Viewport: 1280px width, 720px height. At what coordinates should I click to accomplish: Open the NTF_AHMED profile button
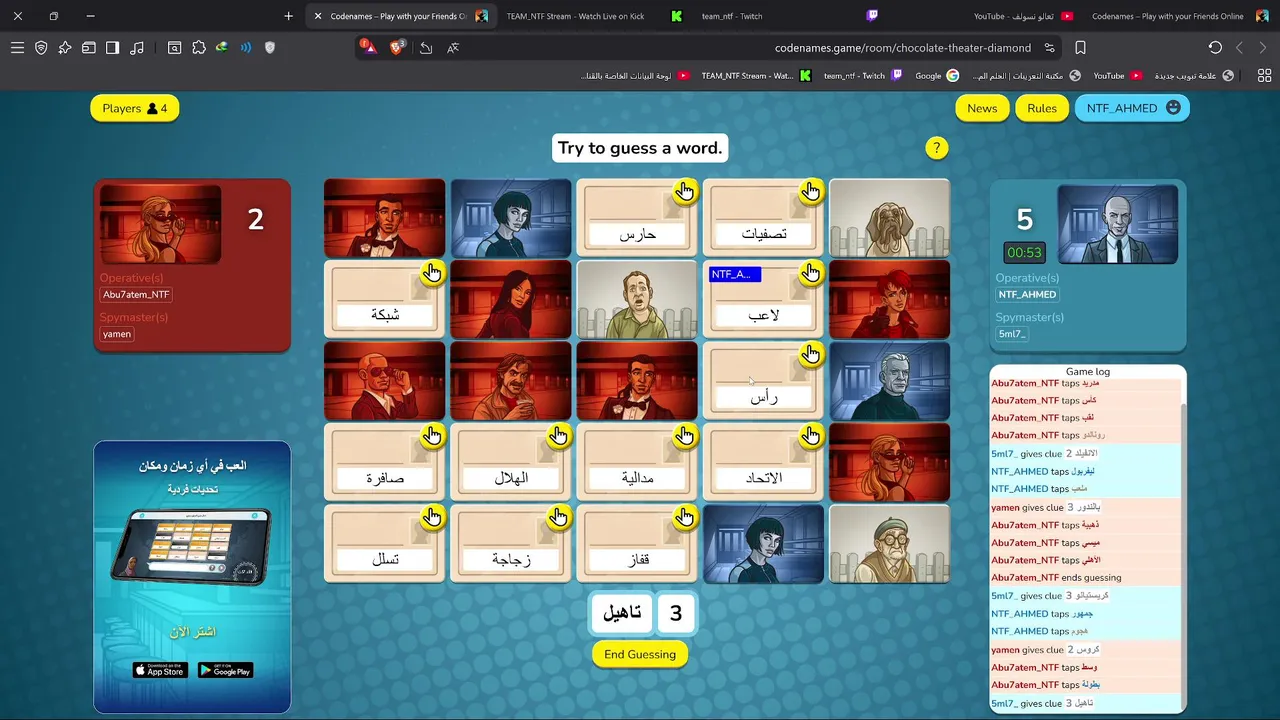[1132, 108]
